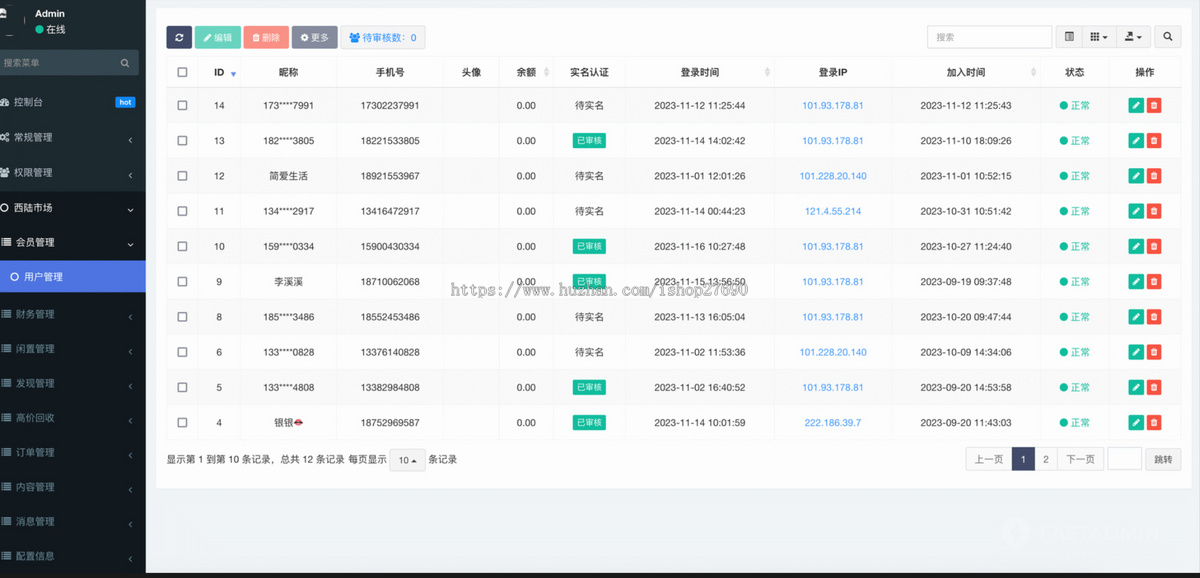This screenshot has width=1200, height=578.
Task: Edit the user row with ID 6
Action: (1136, 352)
